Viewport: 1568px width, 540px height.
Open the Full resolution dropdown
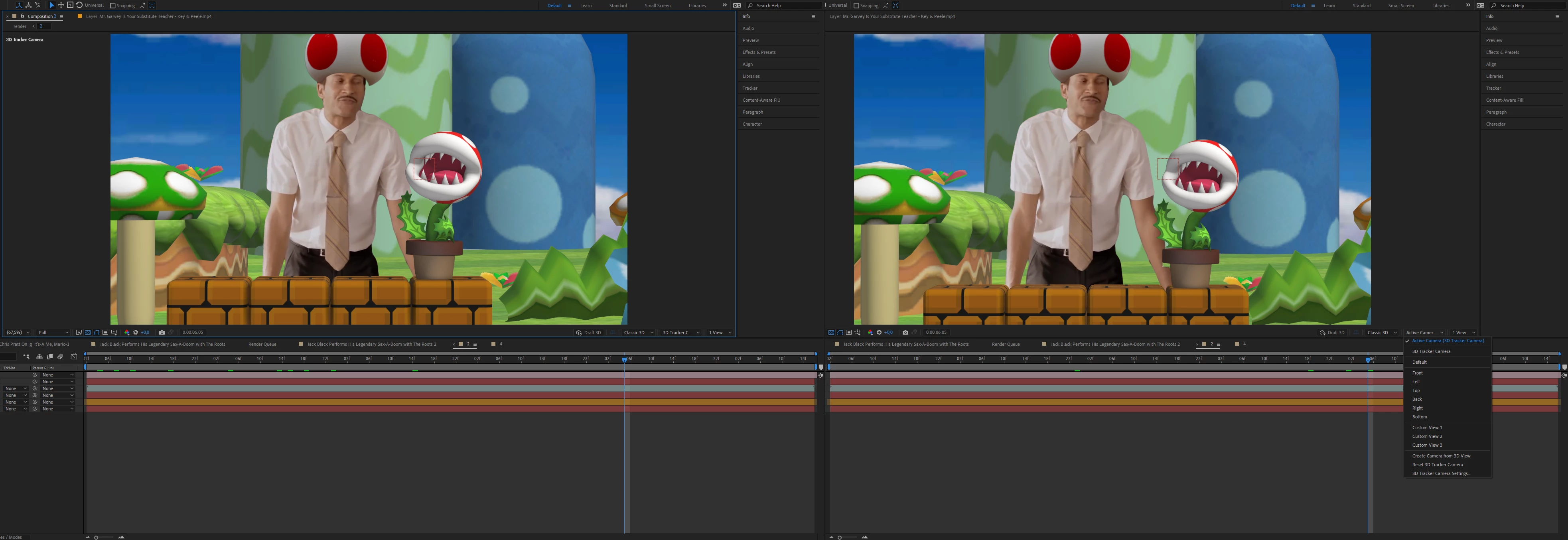click(x=53, y=332)
